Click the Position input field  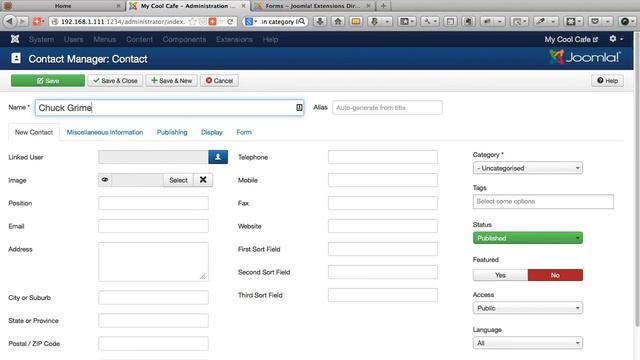pos(153,203)
